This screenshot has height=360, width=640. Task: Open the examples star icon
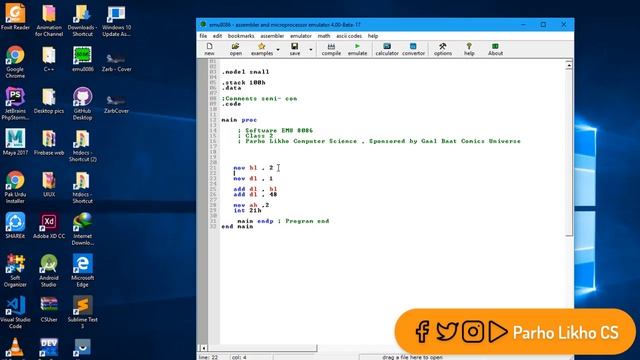(x=262, y=49)
